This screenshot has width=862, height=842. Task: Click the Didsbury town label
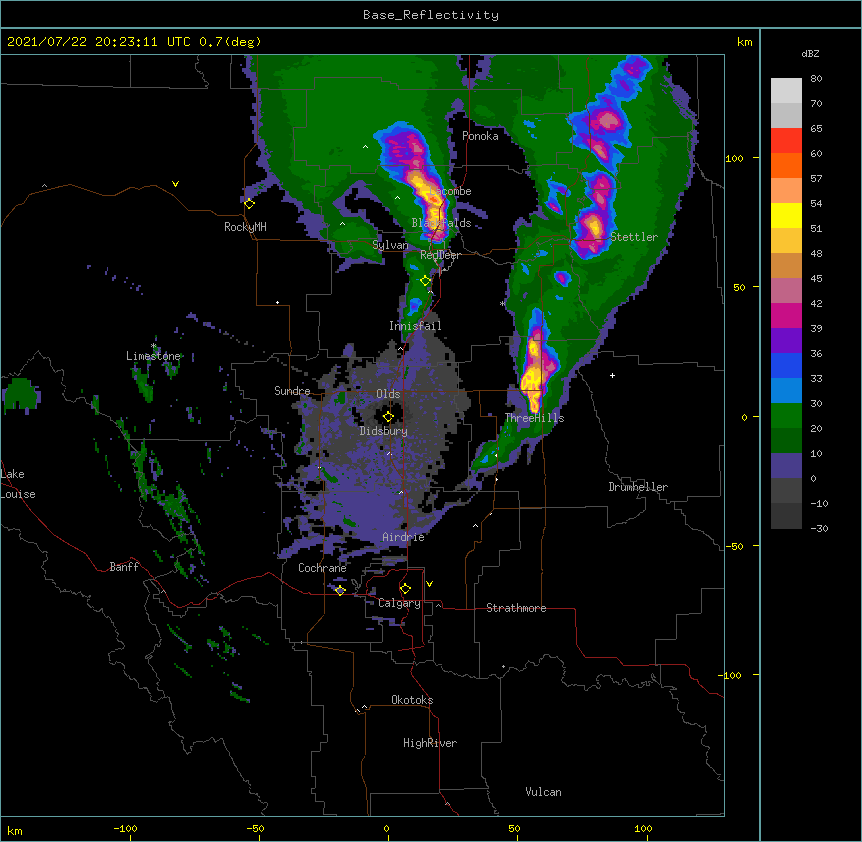tap(384, 431)
